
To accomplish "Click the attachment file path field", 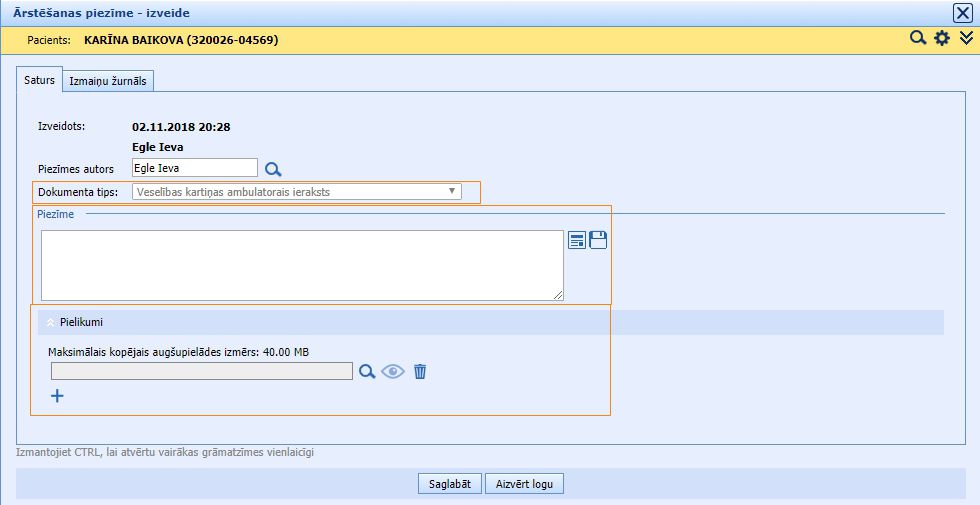I will click(201, 371).
